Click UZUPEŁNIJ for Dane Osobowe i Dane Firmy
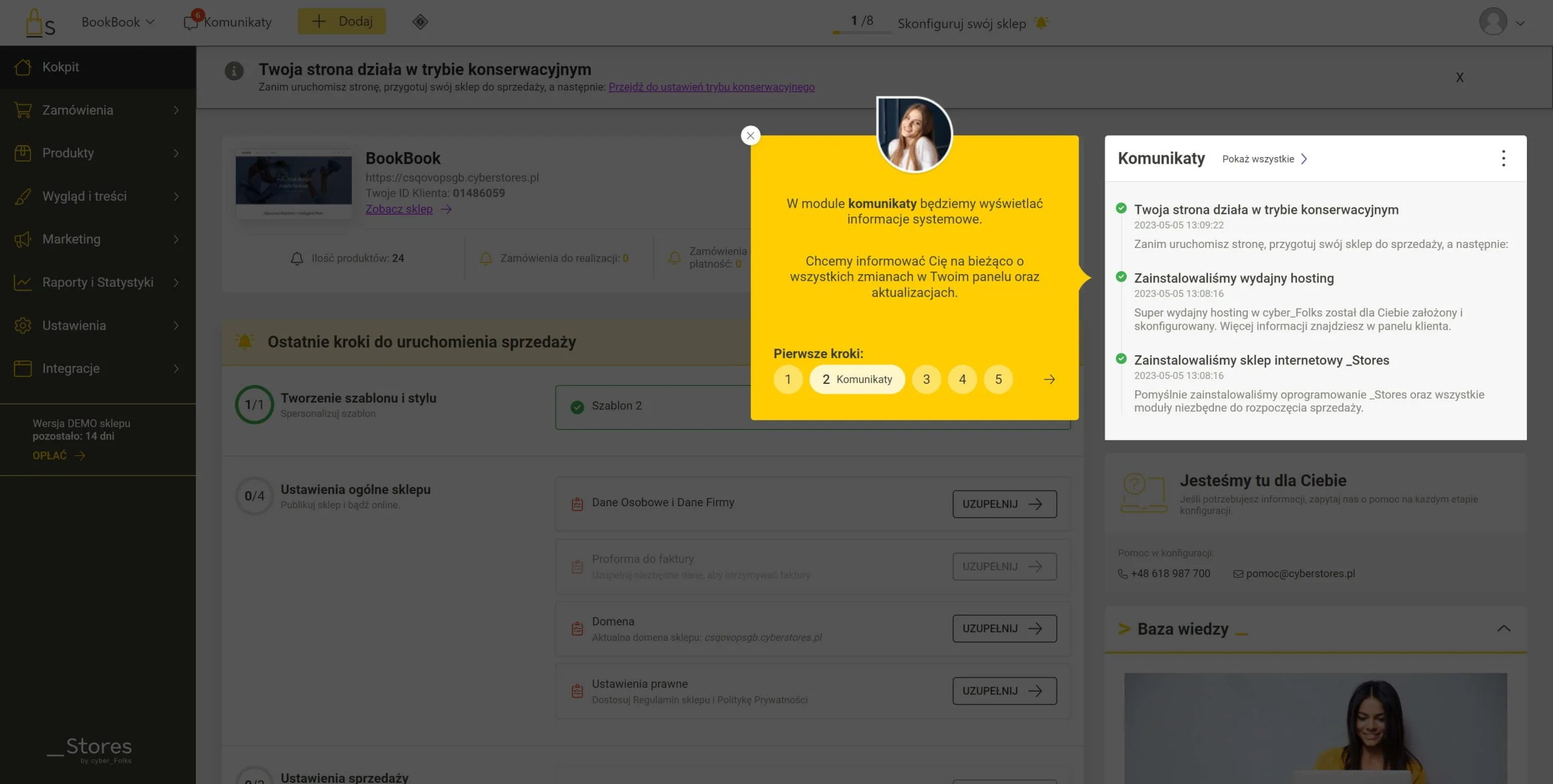This screenshot has width=1553, height=784. tap(1005, 504)
